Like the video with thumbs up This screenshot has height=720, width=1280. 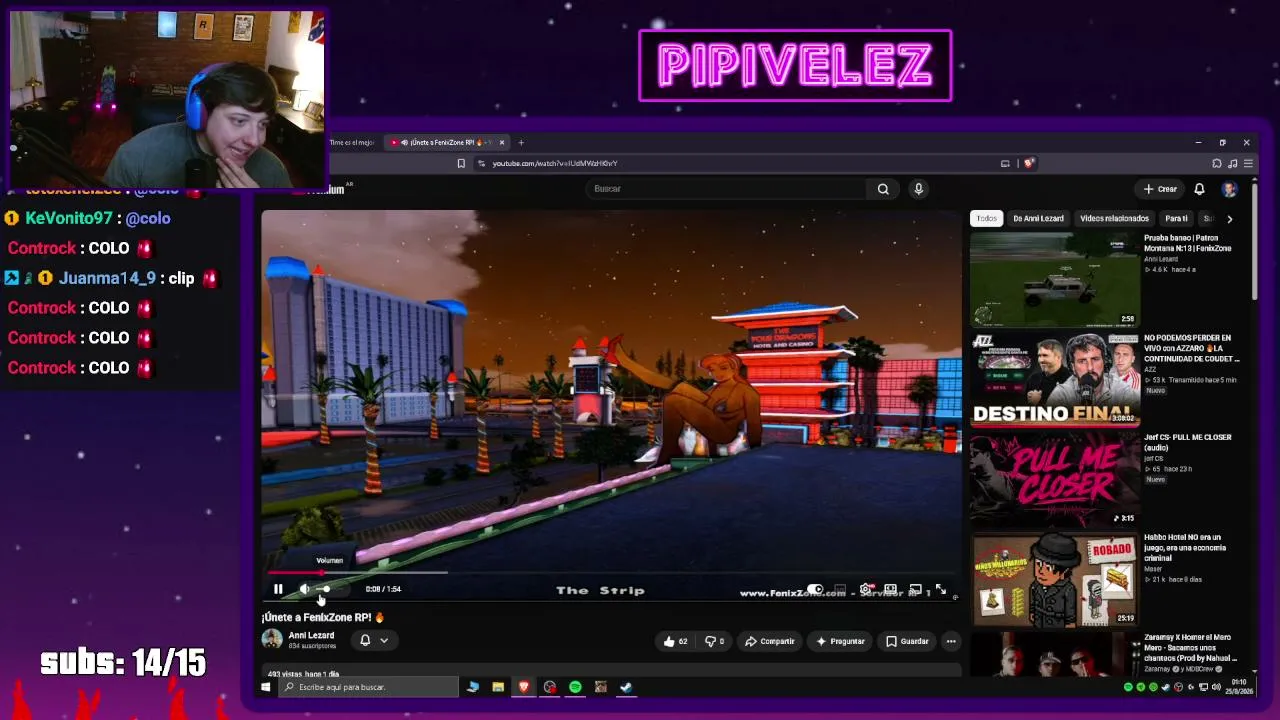[675, 641]
